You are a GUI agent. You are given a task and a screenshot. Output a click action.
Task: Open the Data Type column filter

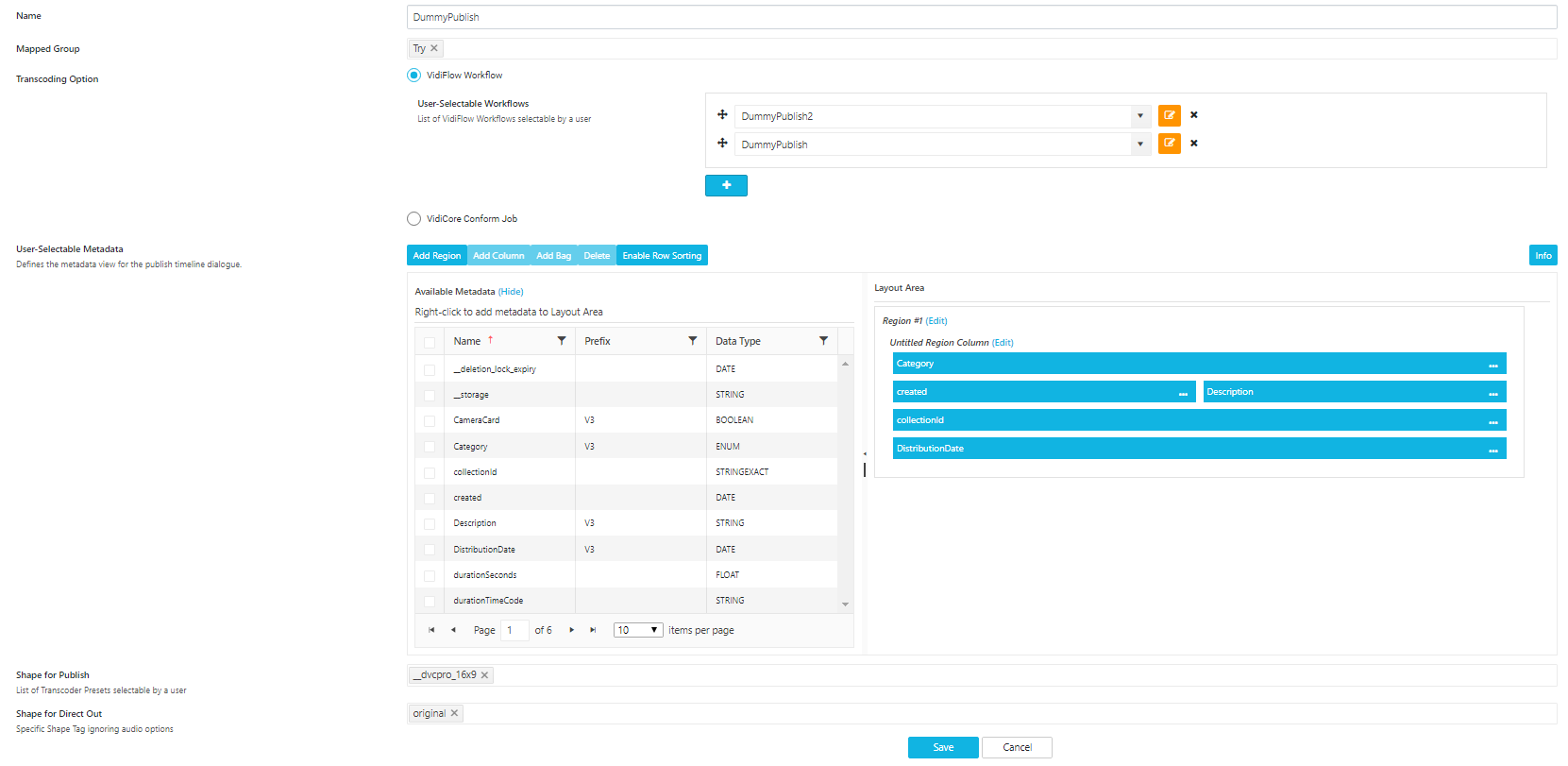[x=823, y=341]
